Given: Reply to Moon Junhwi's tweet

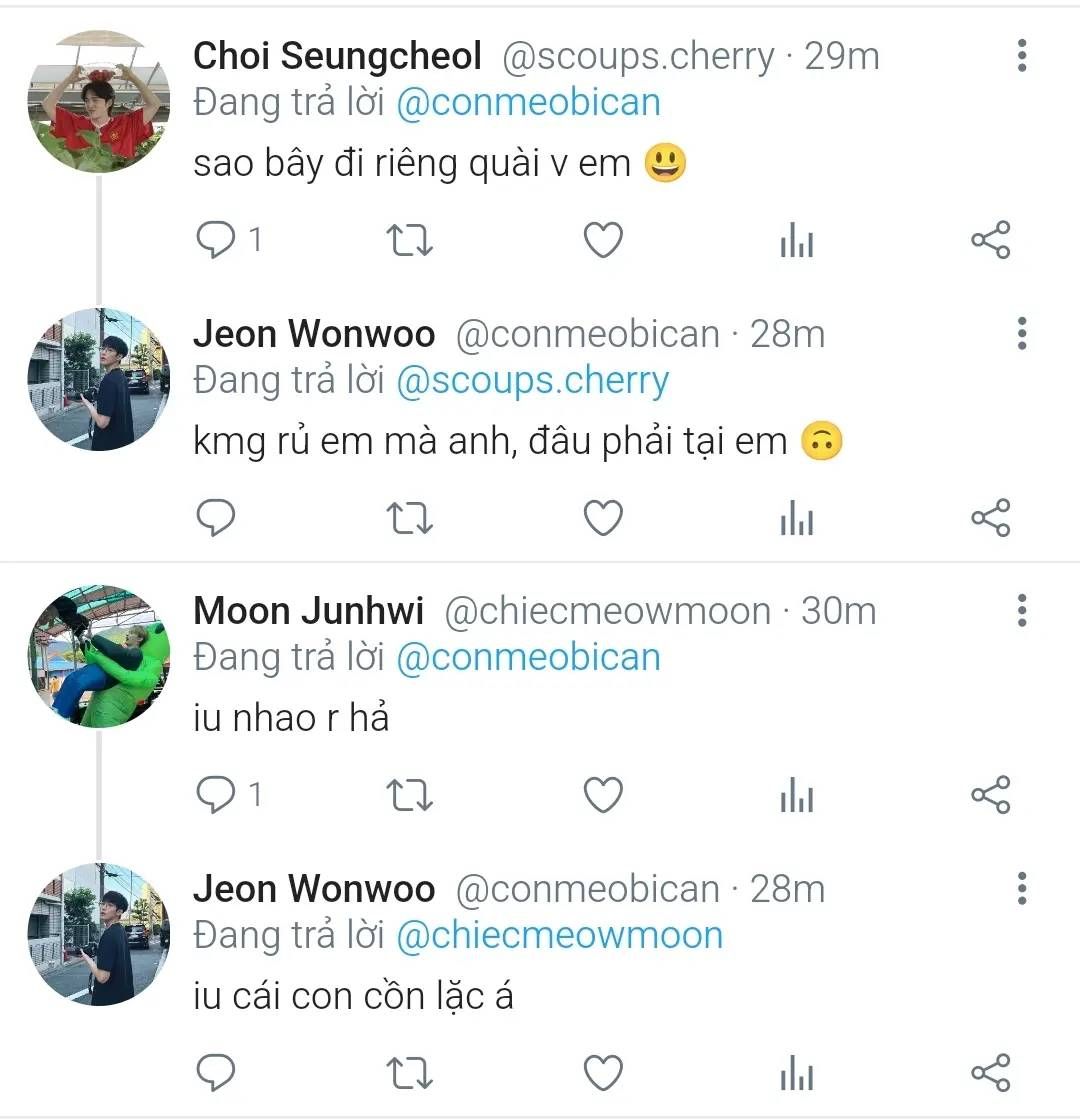Looking at the screenshot, I should coord(216,795).
